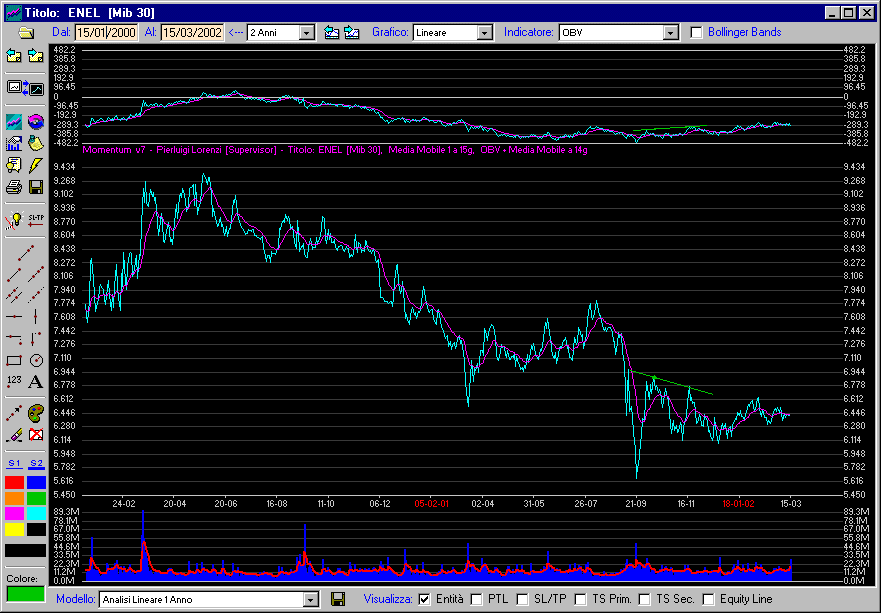Enable the Bollinger Bands checkbox

point(697,32)
